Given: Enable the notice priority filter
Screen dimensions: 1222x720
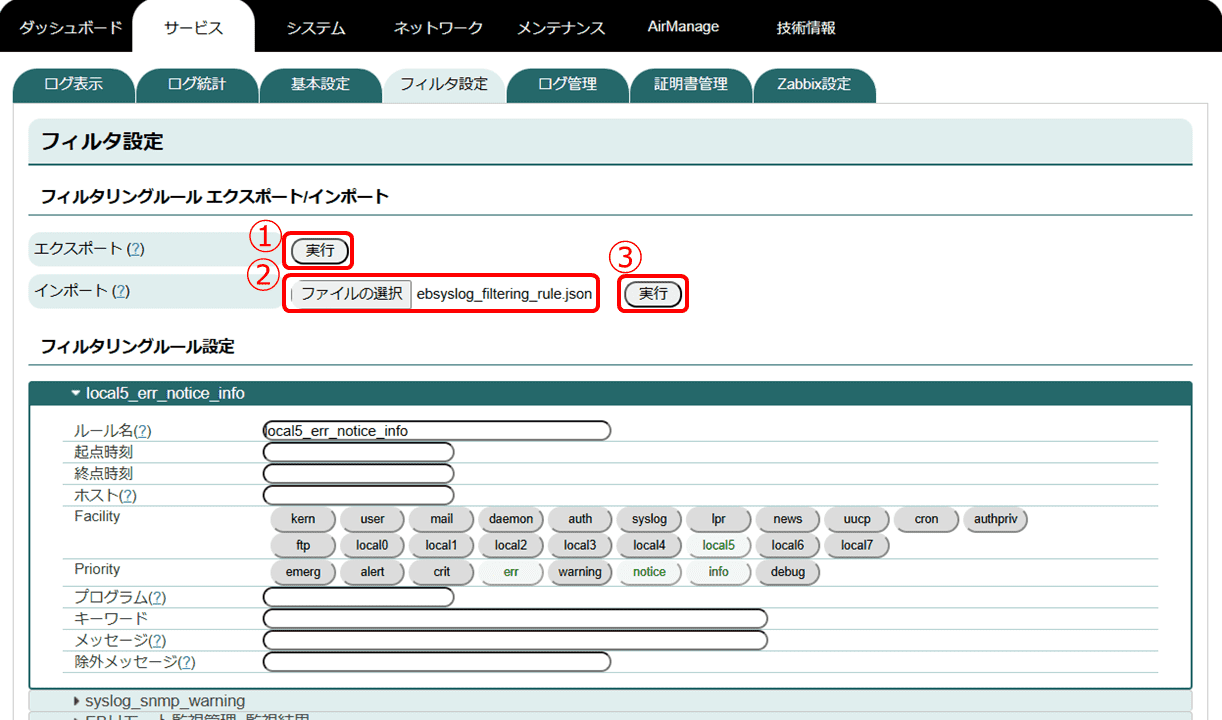Looking at the screenshot, I should [x=650, y=571].
